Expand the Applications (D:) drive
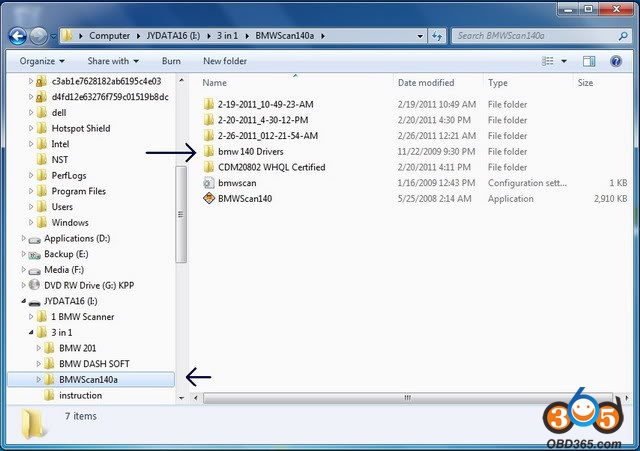 click(x=23, y=238)
